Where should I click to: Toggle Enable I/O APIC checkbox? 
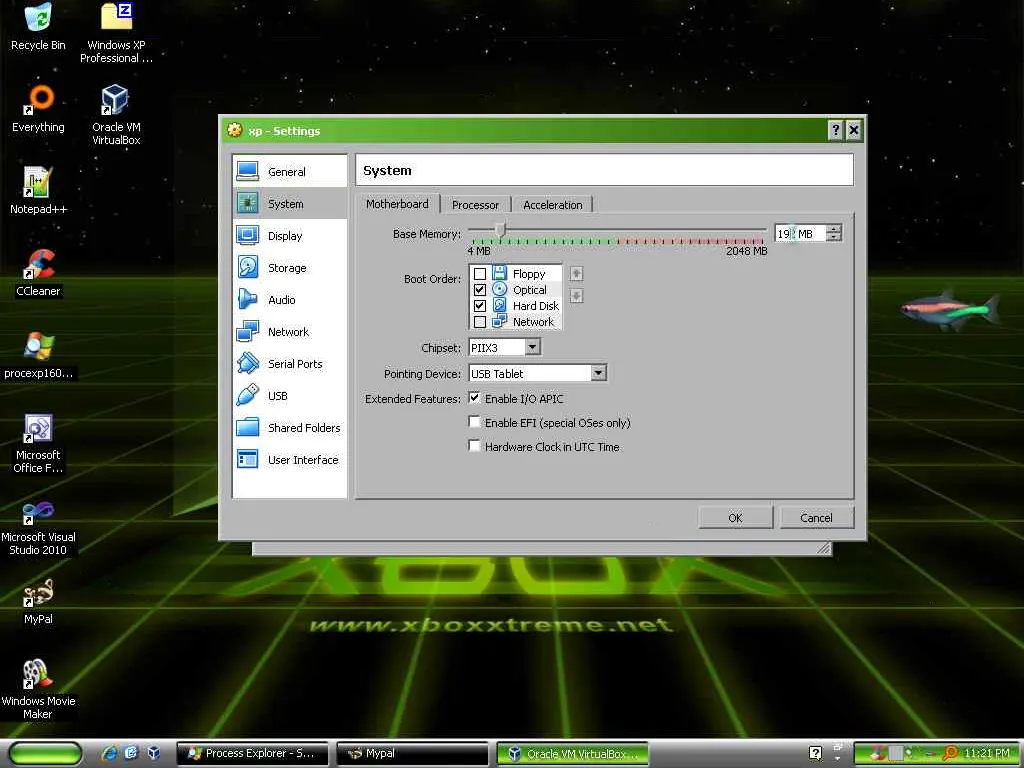475,398
